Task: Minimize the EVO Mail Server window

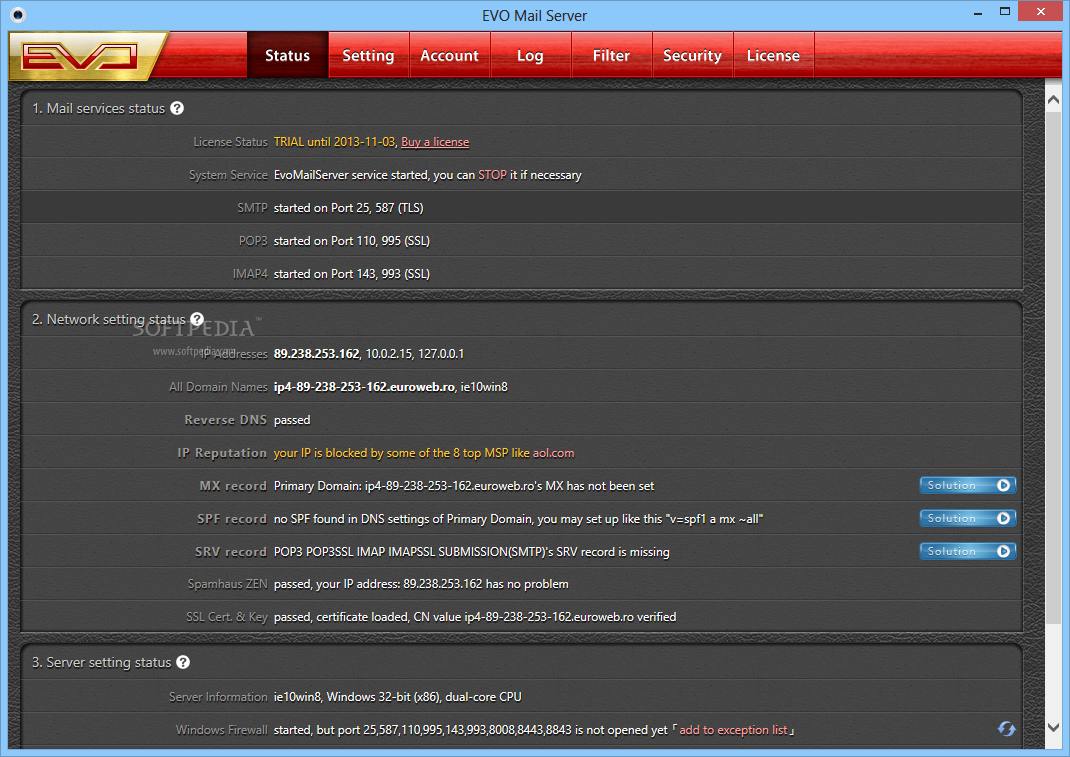Action: 978,12
